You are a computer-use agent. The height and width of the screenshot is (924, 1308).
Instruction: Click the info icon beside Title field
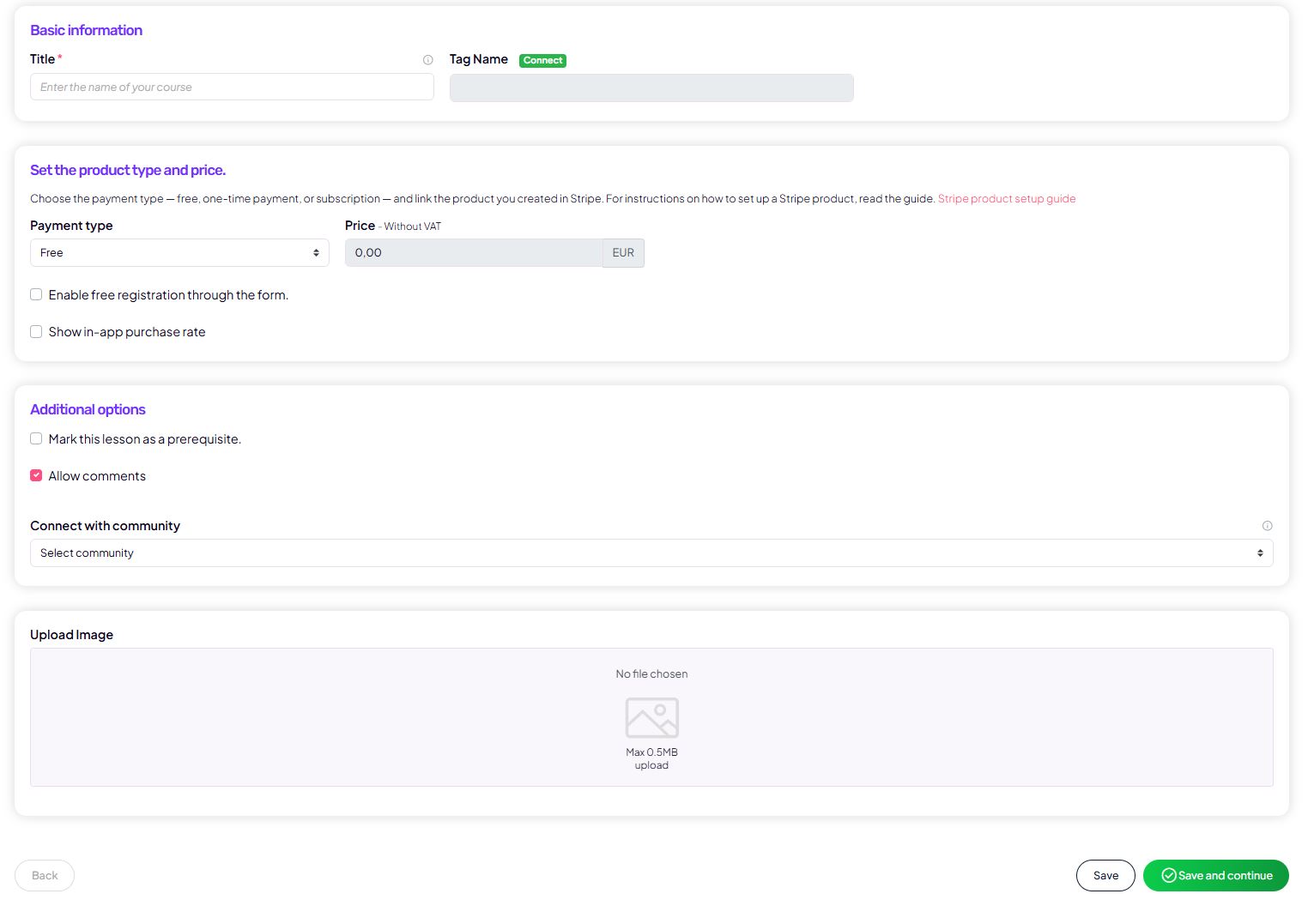tap(427, 60)
